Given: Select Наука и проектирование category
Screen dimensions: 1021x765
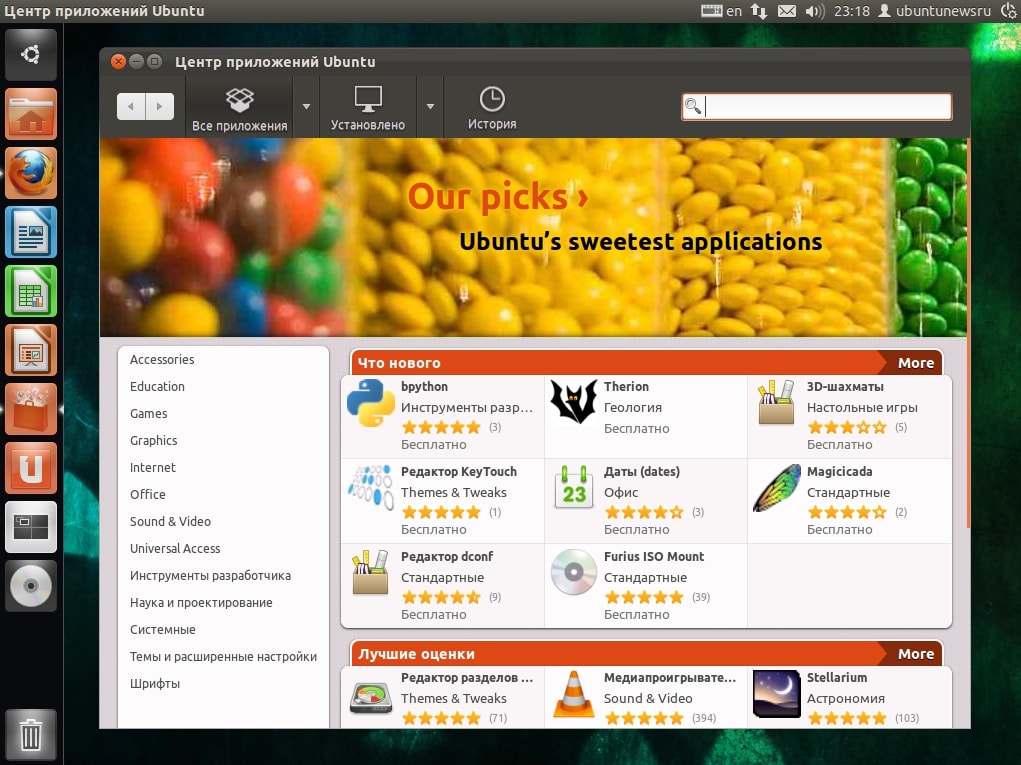Looking at the screenshot, I should click(x=201, y=603).
